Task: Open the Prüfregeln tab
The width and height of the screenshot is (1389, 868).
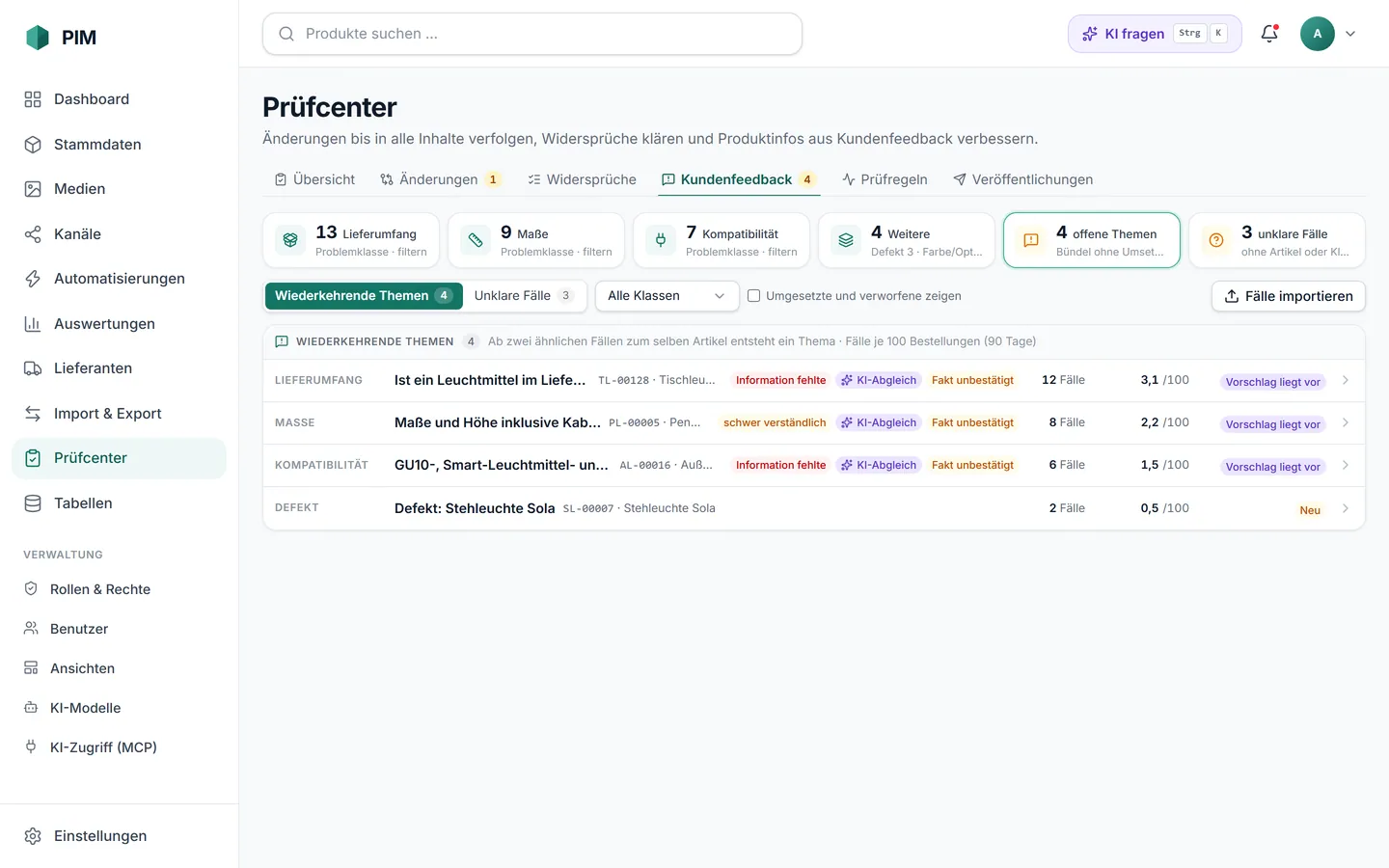Action: 885,179
